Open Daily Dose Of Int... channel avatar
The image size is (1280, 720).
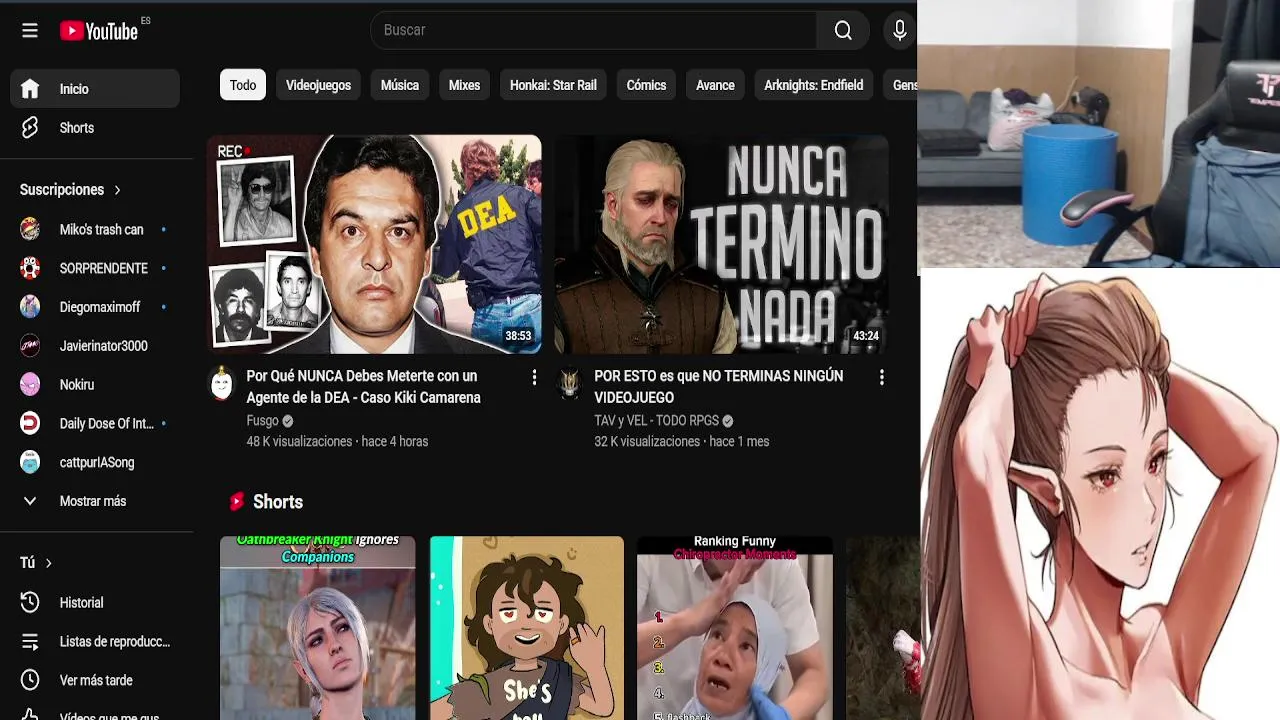(x=30, y=423)
